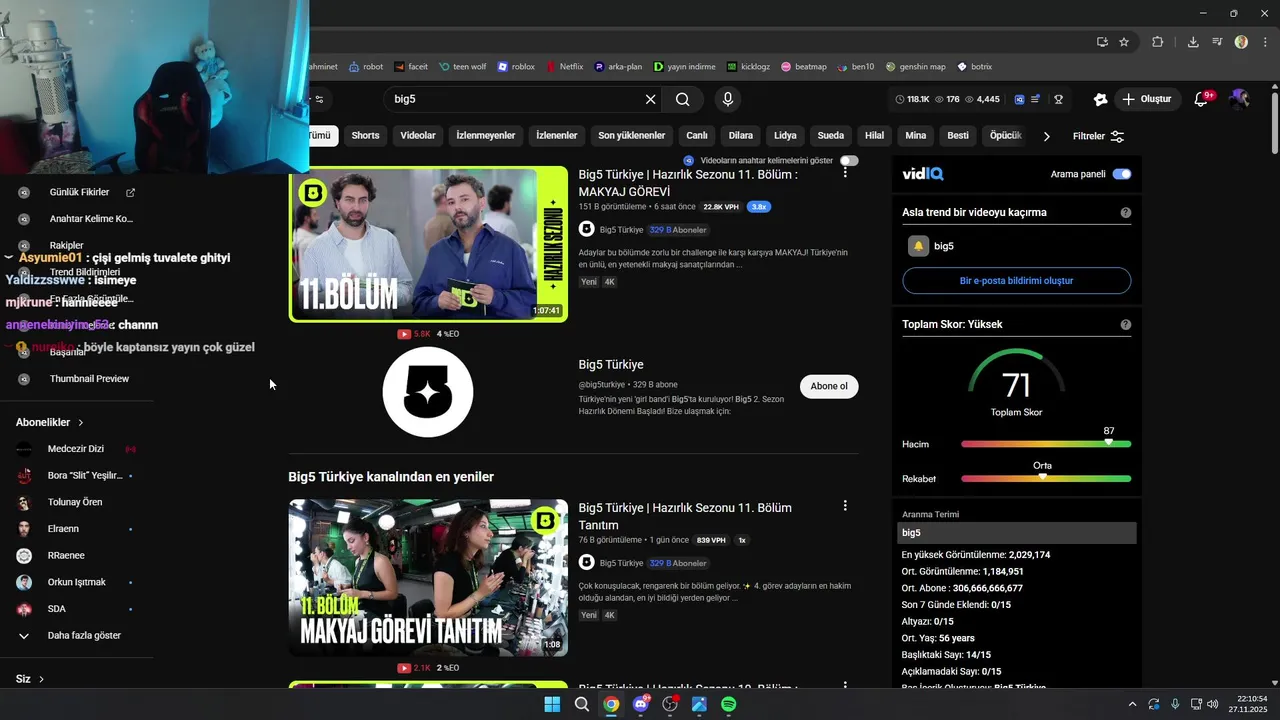Click the magnifier search button
Screen dimensions: 1280x720
click(x=682, y=99)
